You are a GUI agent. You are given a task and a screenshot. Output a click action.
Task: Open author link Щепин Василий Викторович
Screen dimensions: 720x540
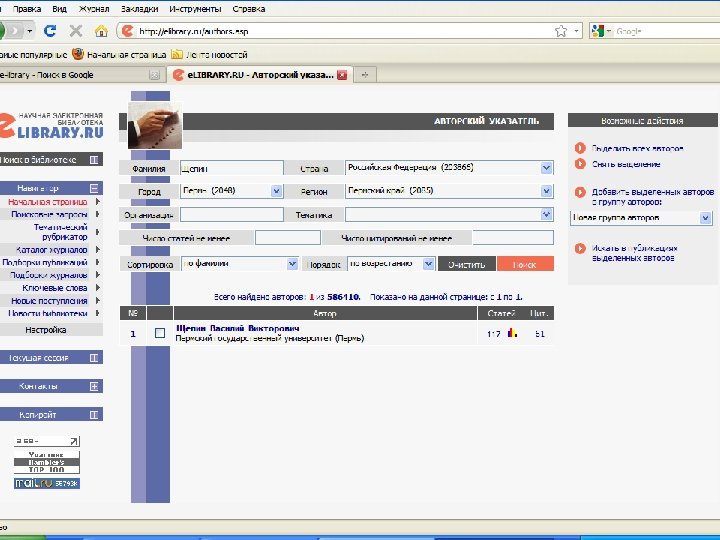pos(237,328)
